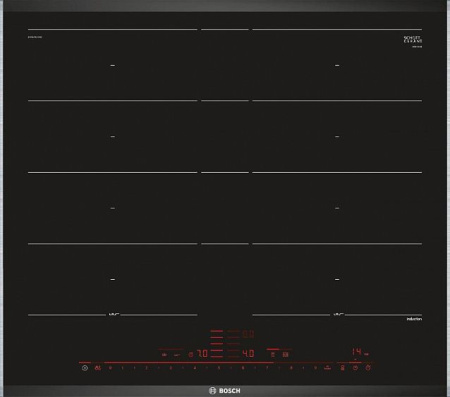The height and width of the screenshot is (397, 450).
Task: Select power level 8 on the scale
Action: pos(291,368)
